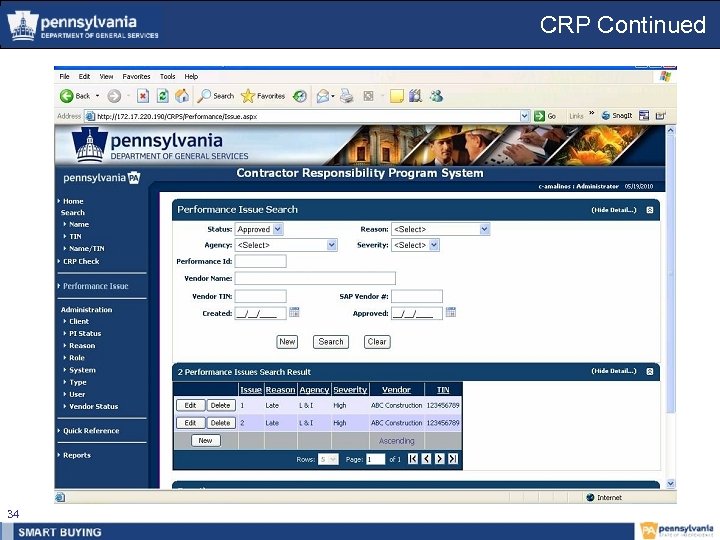Click the Clear button
Image resolution: width=720 pixels, height=540 pixels.
377,342
